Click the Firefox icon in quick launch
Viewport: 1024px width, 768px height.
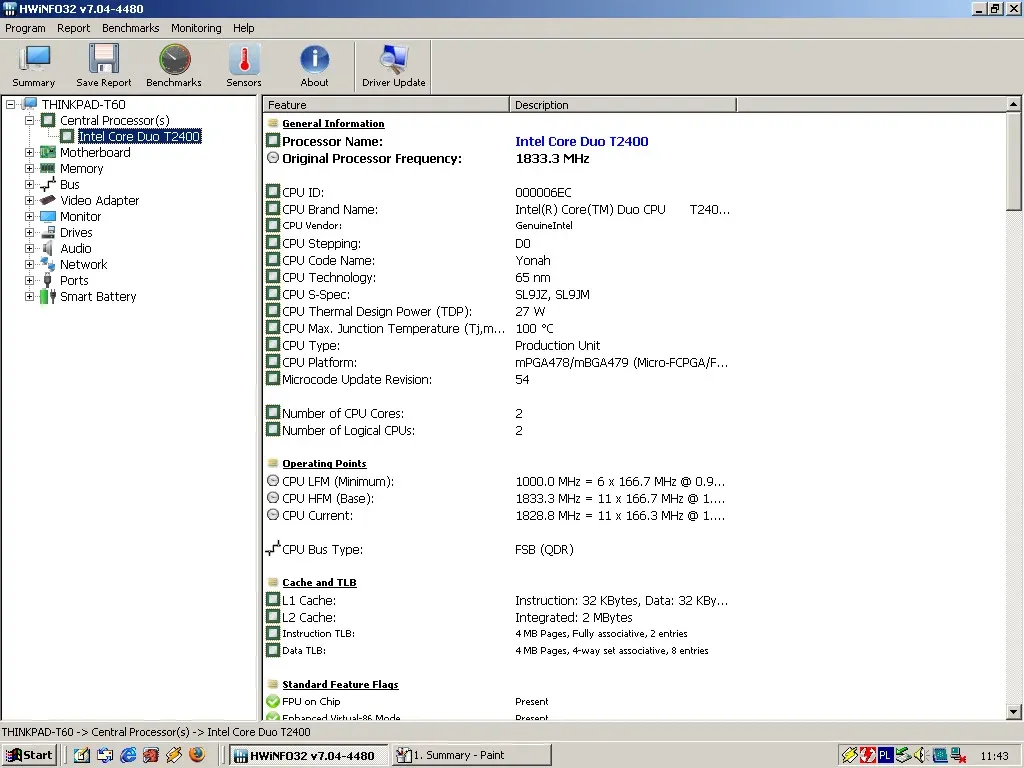pos(197,755)
